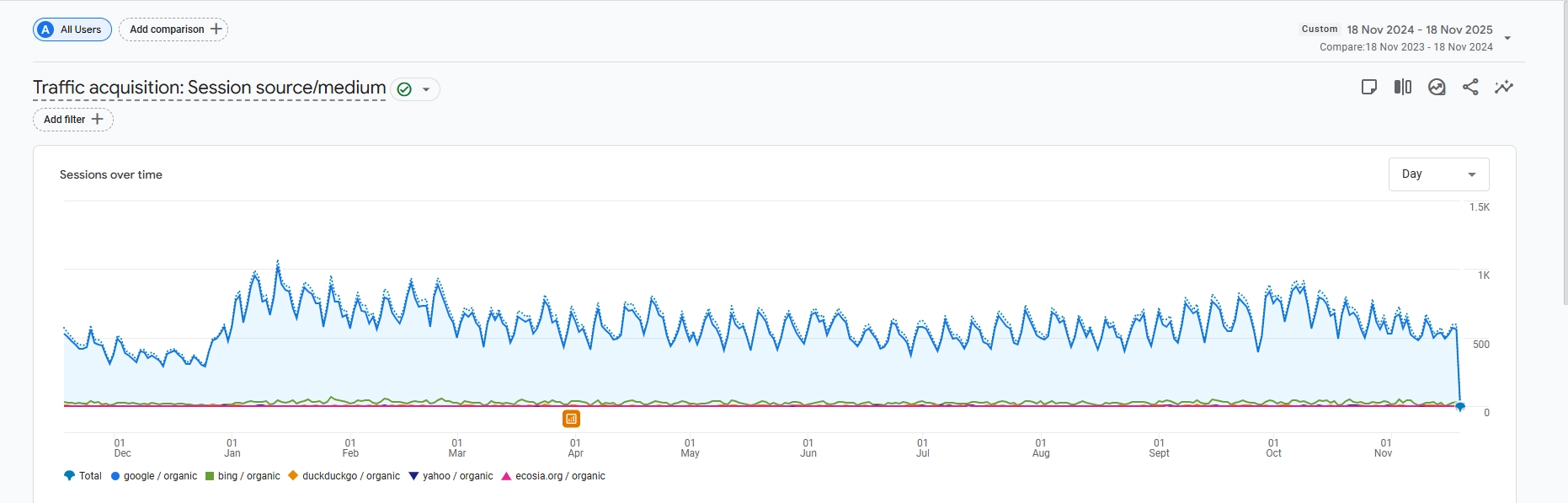This screenshot has width=1568, height=503.
Task: Toggle the google / organic series in legend
Action: pyautogui.click(x=115, y=475)
